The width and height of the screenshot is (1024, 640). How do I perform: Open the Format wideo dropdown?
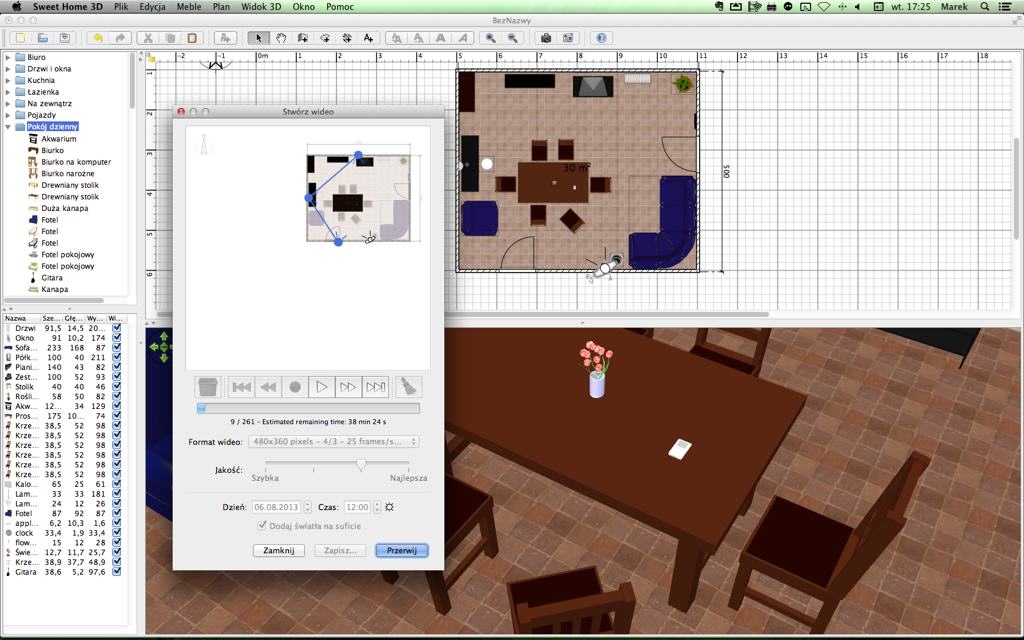click(x=334, y=441)
